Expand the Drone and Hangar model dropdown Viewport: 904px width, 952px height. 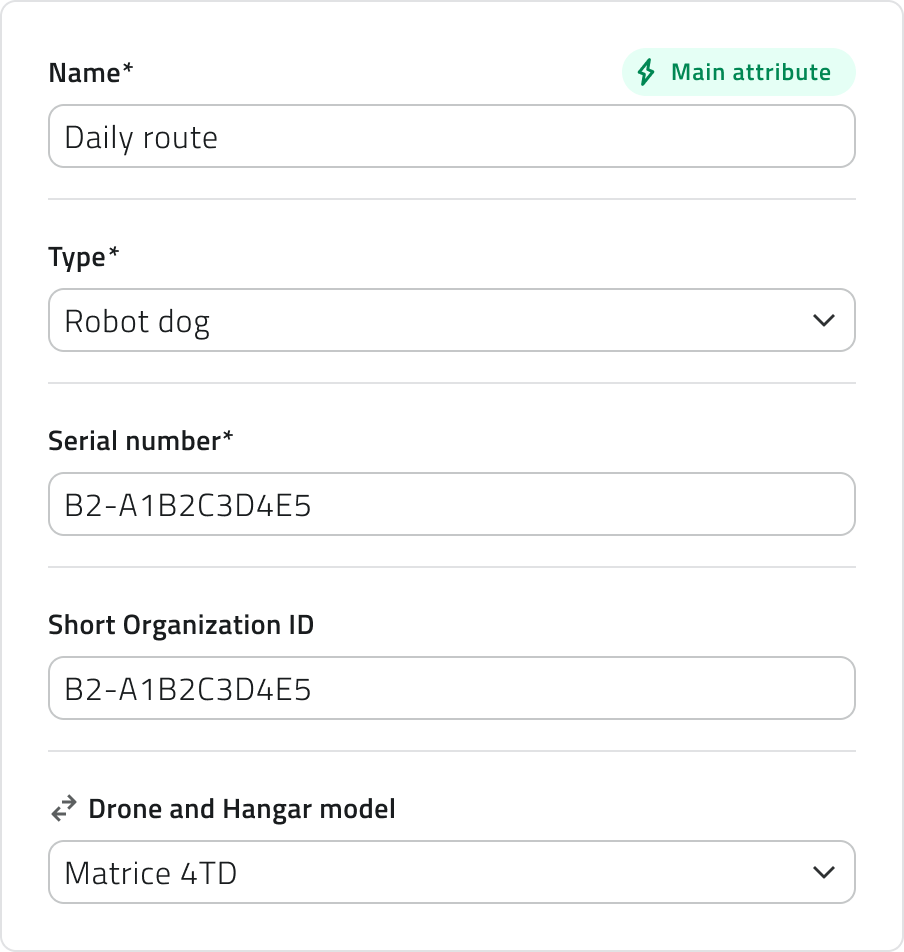point(451,873)
